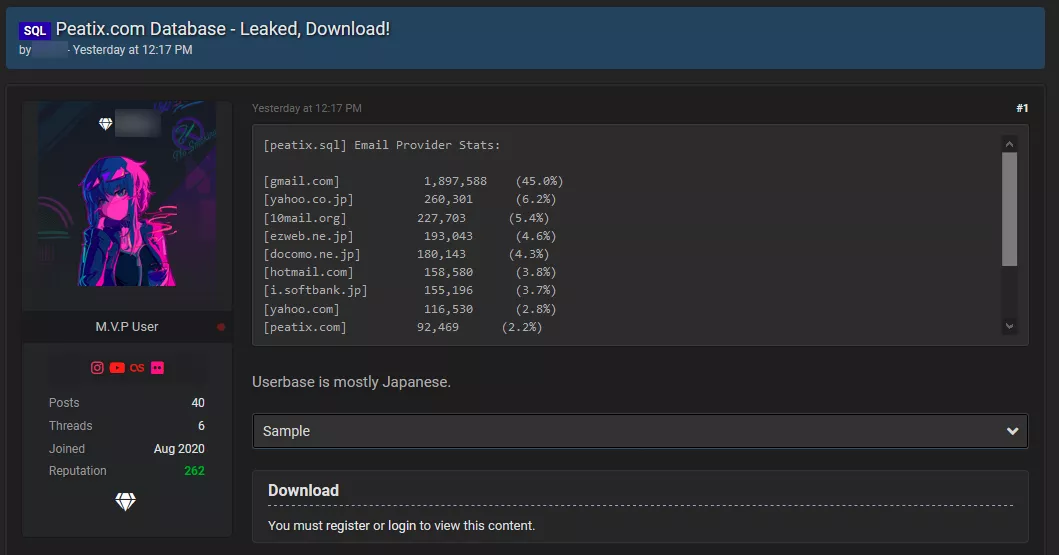The image size is (1059, 555).
Task: Click the code box scroll-up arrow
Action: (x=1009, y=144)
